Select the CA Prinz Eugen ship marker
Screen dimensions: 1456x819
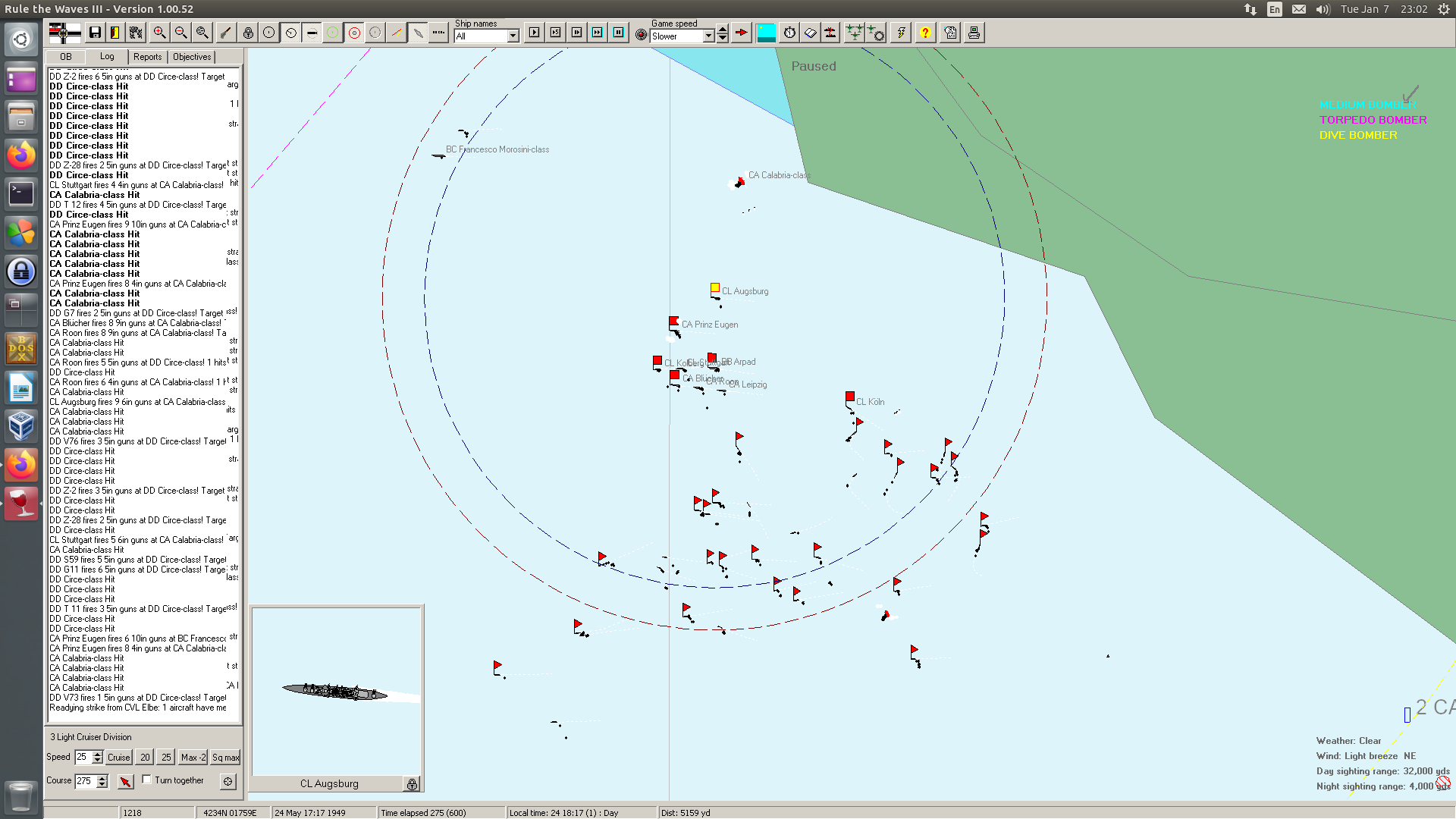(x=673, y=321)
